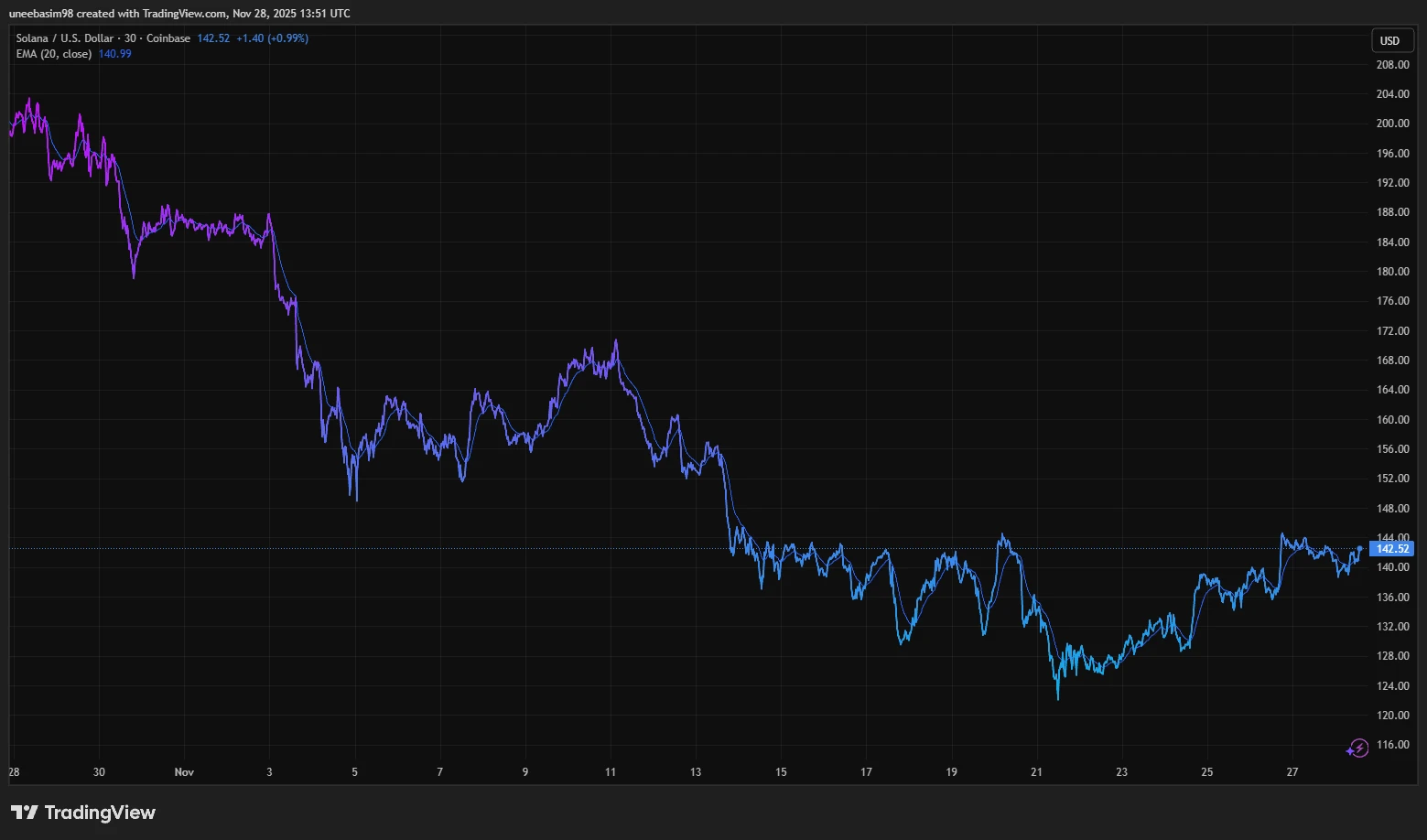Click the EMA value 140.99

(x=114, y=54)
